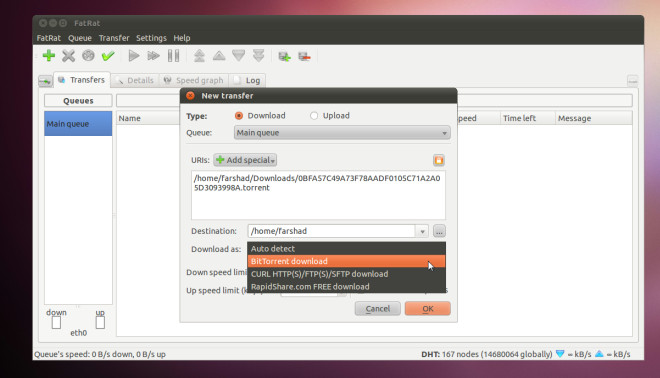Click the move down triangle icon
The width and height of the screenshot is (660, 378).
239,56
